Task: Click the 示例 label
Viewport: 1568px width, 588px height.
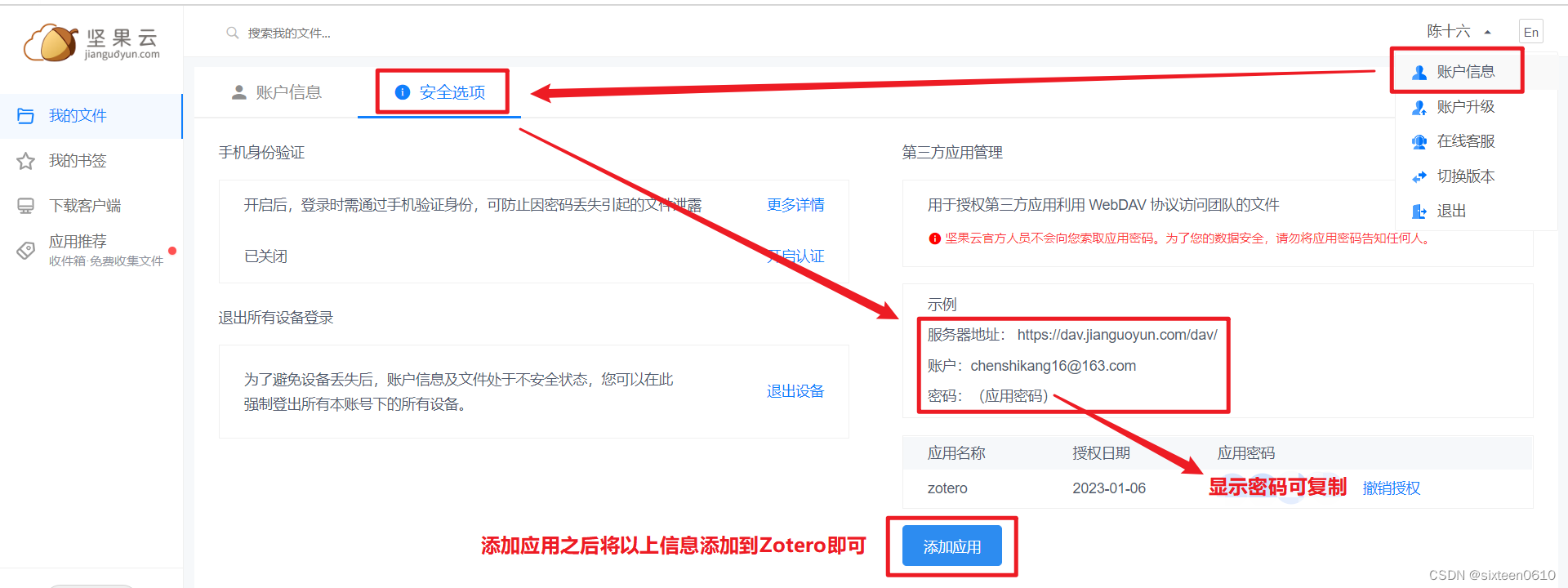Action: (x=942, y=305)
